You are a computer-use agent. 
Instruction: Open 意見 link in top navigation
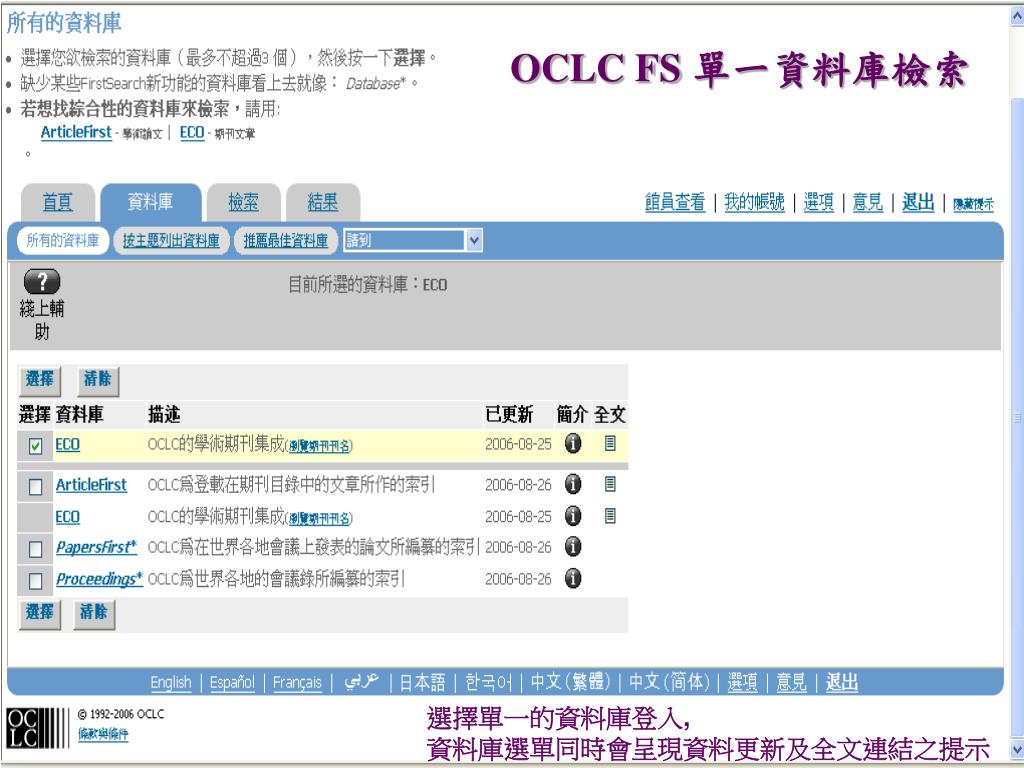pyautogui.click(x=868, y=202)
